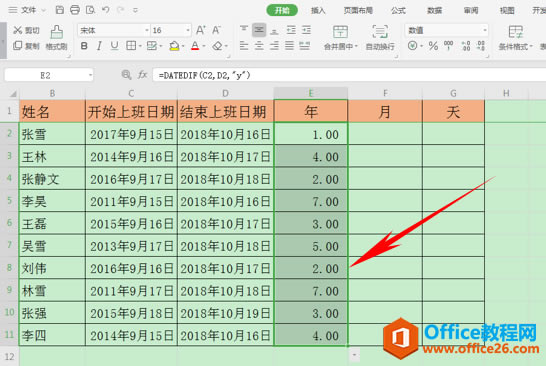Image resolution: width=546 pixels, height=366 pixels.
Task: Open the 开始 ribbon tab
Action: [x=282, y=10]
